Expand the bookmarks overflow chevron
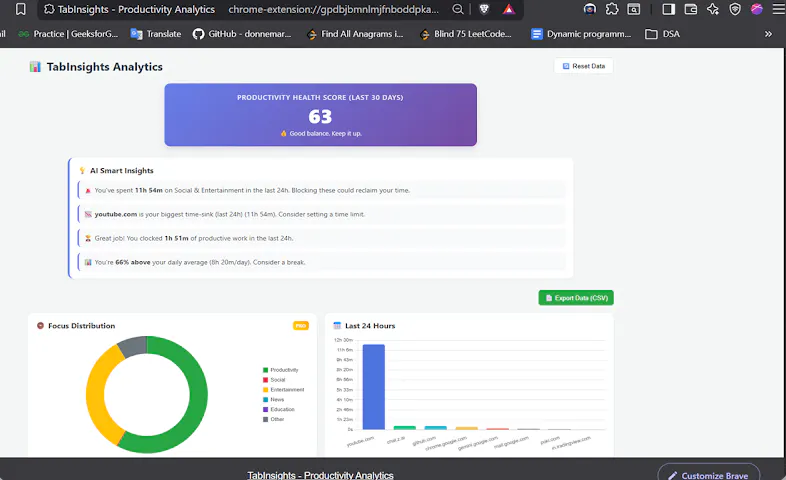This screenshot has height=480, width=786. pos(768,34)
